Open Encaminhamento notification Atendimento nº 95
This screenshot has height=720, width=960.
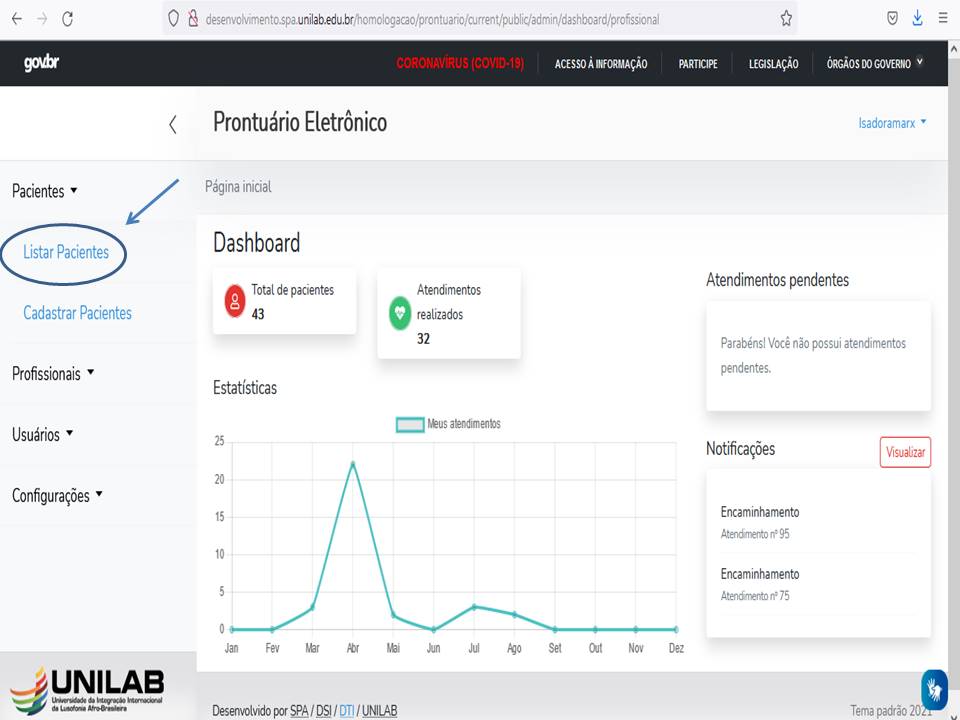760,522
